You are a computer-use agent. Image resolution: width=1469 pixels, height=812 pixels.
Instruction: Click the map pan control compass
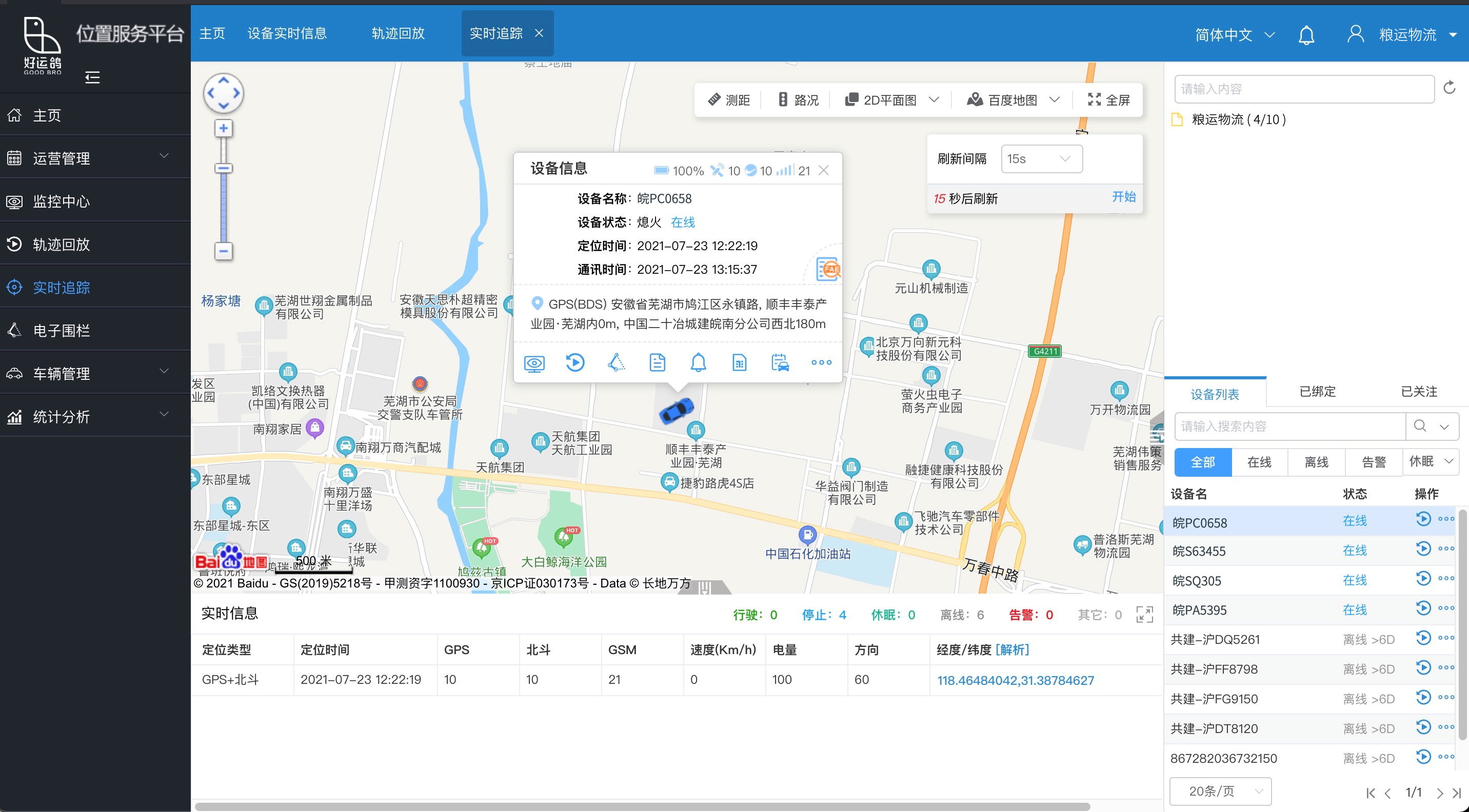(223, 93)
